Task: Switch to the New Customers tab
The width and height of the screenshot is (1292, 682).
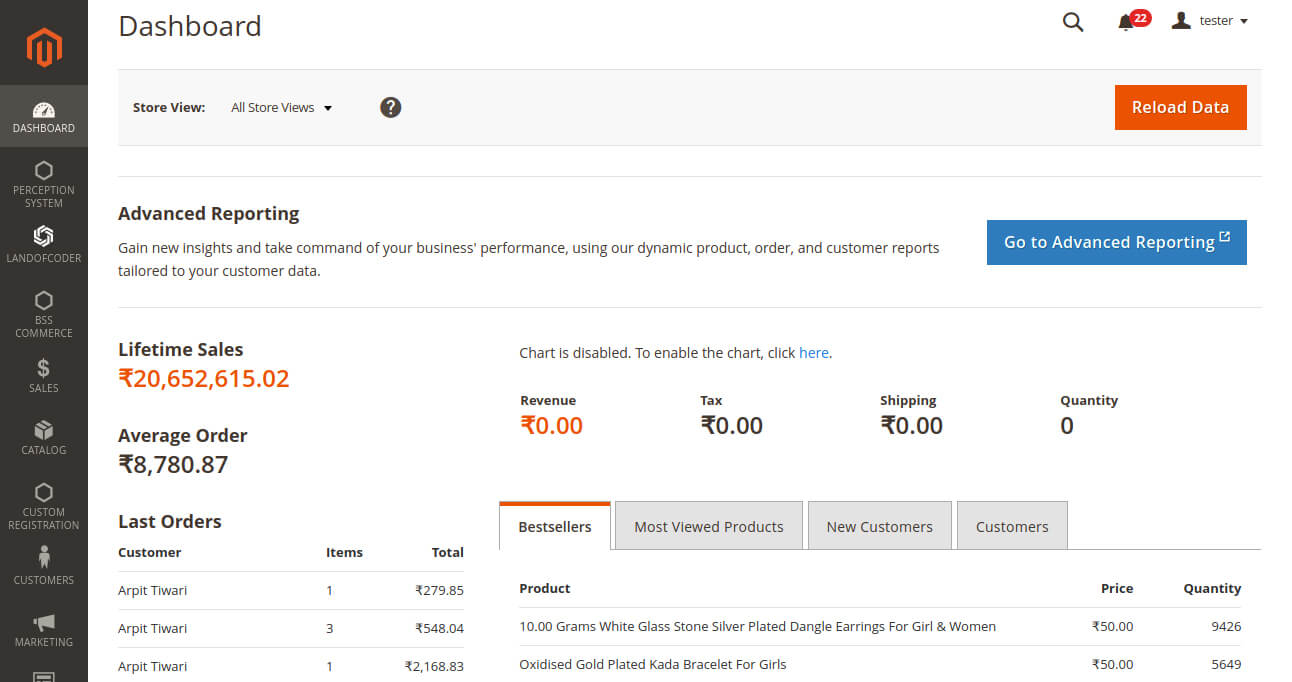Action: tap(879, 525)
